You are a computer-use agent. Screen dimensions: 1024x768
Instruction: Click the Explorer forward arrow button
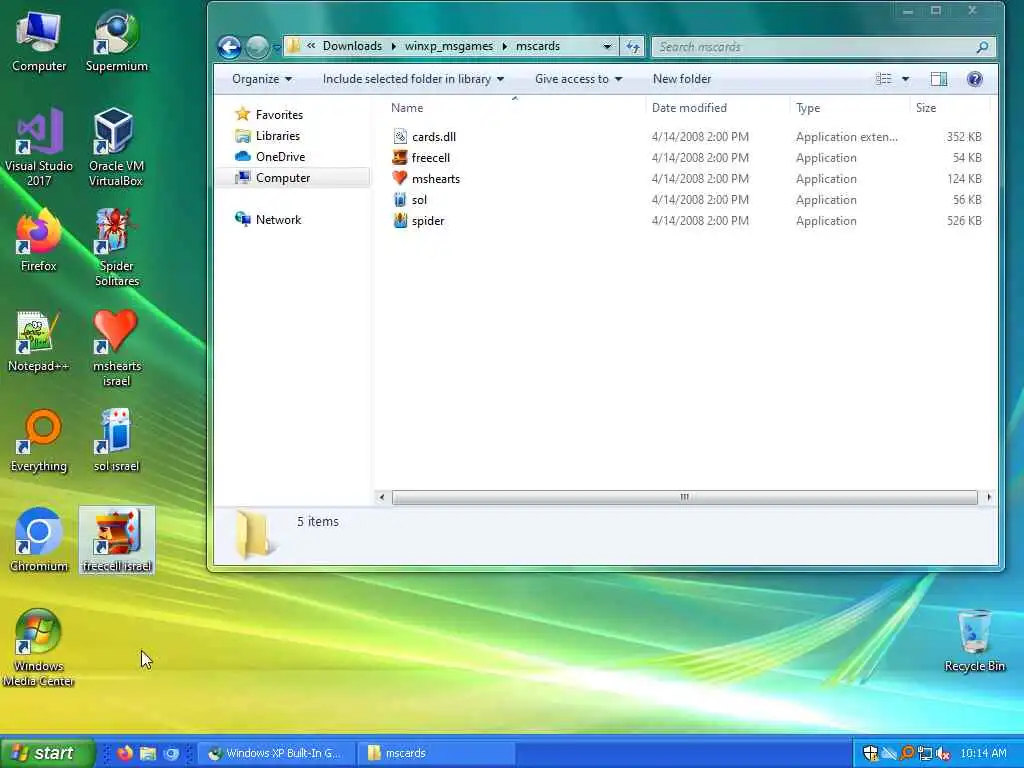(x=257, y=47)
